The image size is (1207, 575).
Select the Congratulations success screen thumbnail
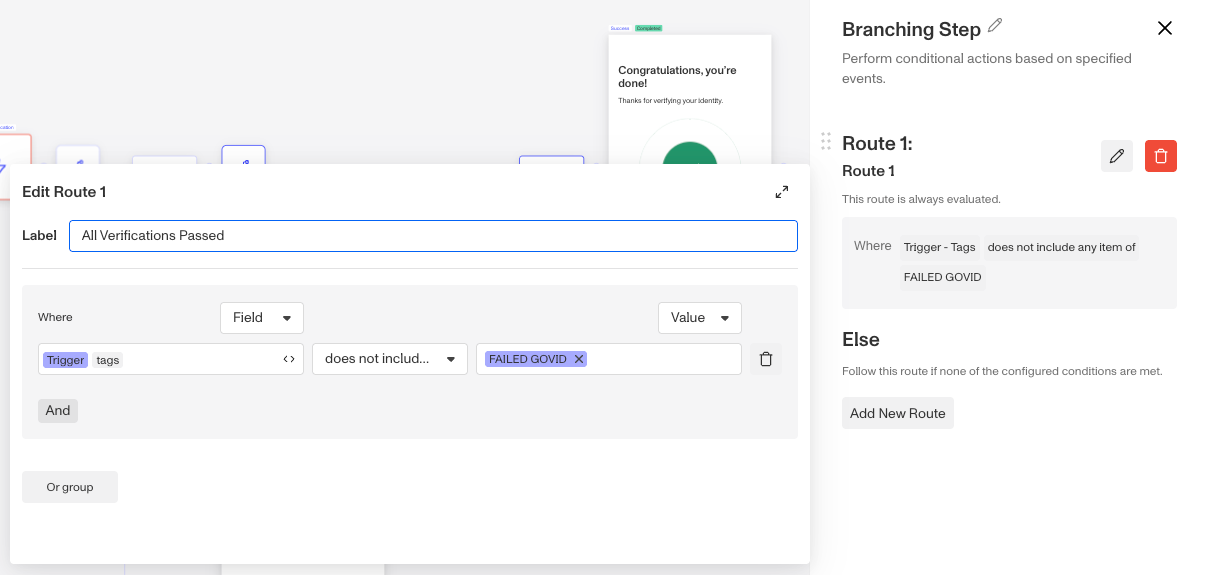pos(690,100)
